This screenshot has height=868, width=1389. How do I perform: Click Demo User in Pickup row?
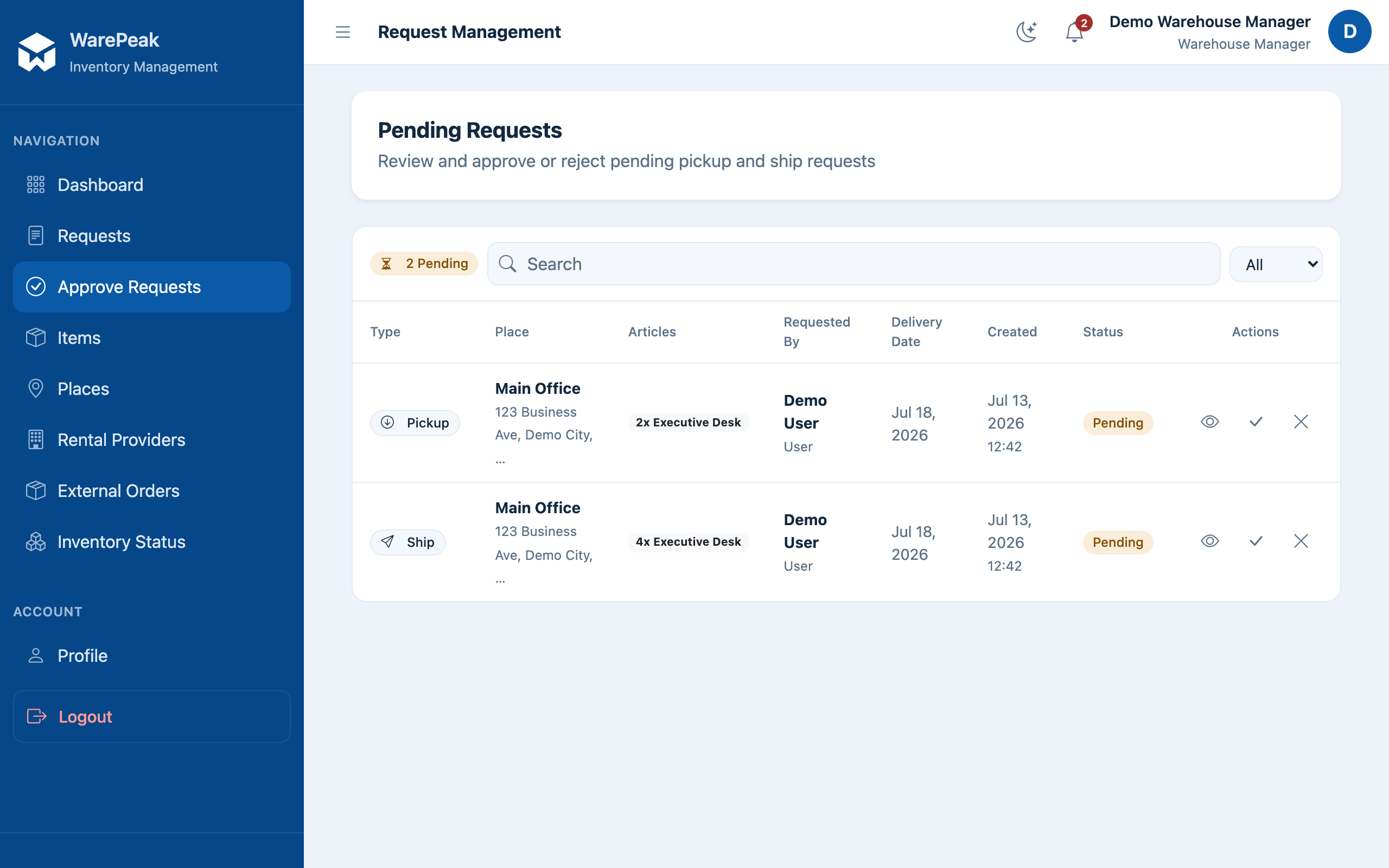tap(805, 412)
